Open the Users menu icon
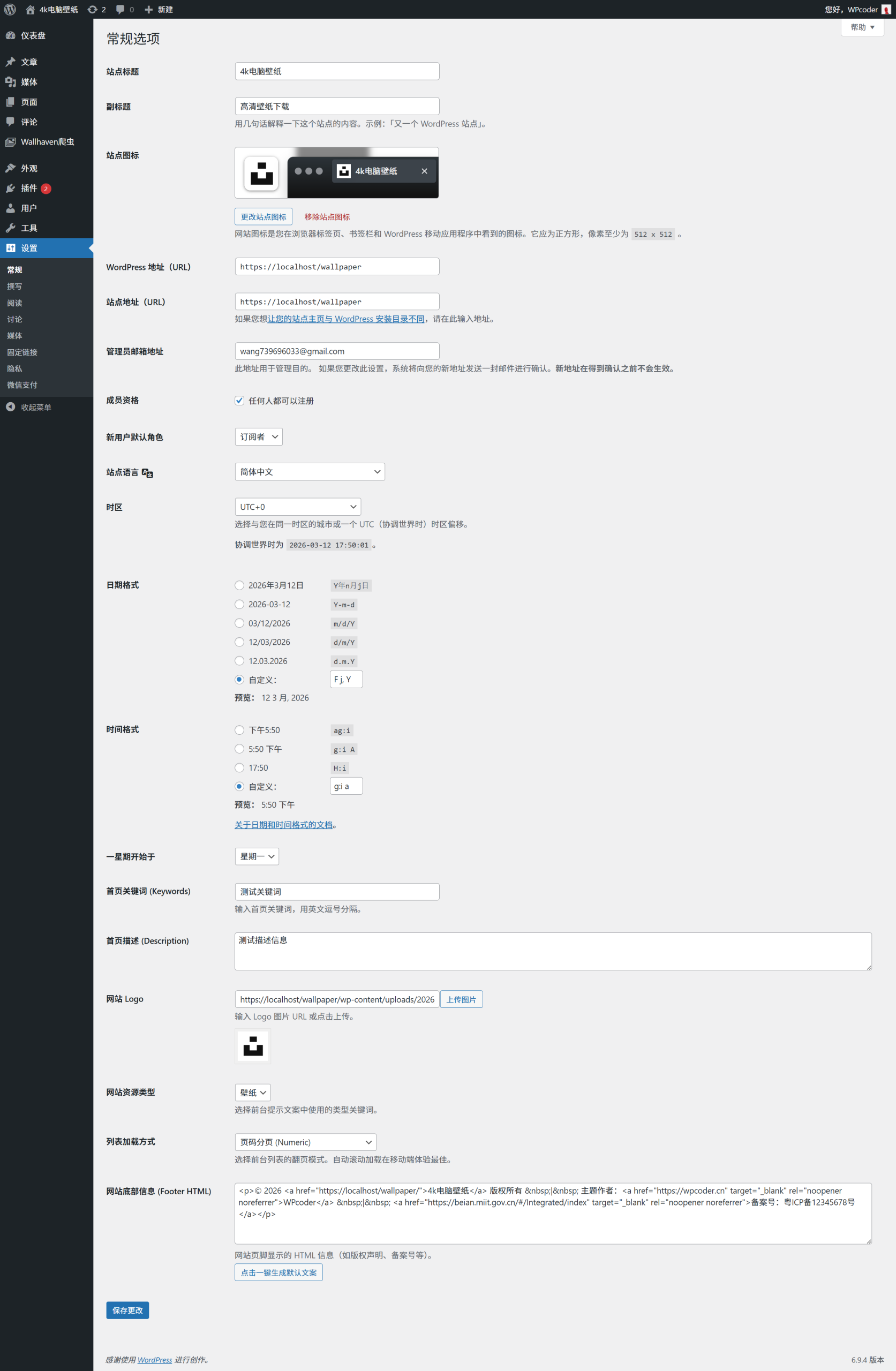 pyautogui.click(x=10, y=208)
